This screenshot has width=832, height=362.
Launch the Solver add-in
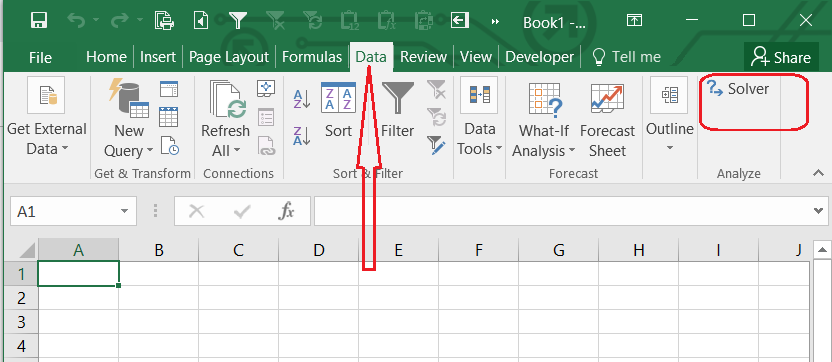click(x=739, y=89)
